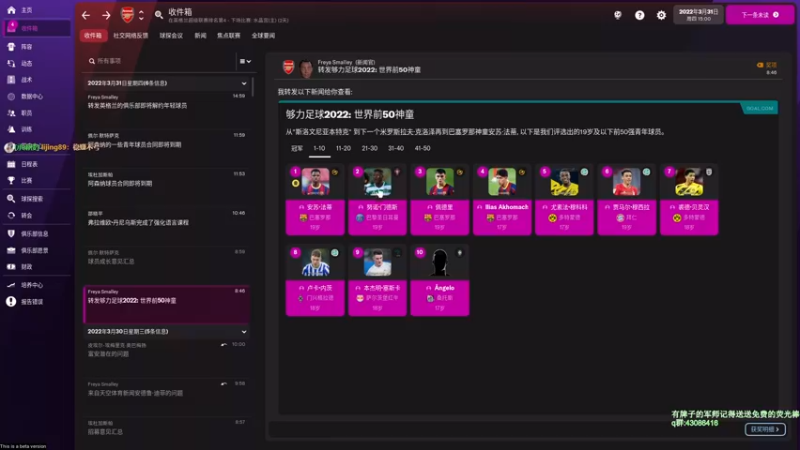Go forward with the right arrow

tap(106, 15)
